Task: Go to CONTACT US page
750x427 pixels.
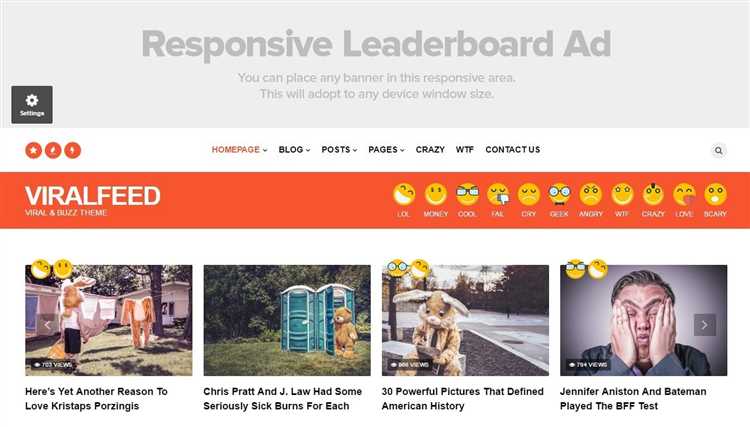Action: 513,150
